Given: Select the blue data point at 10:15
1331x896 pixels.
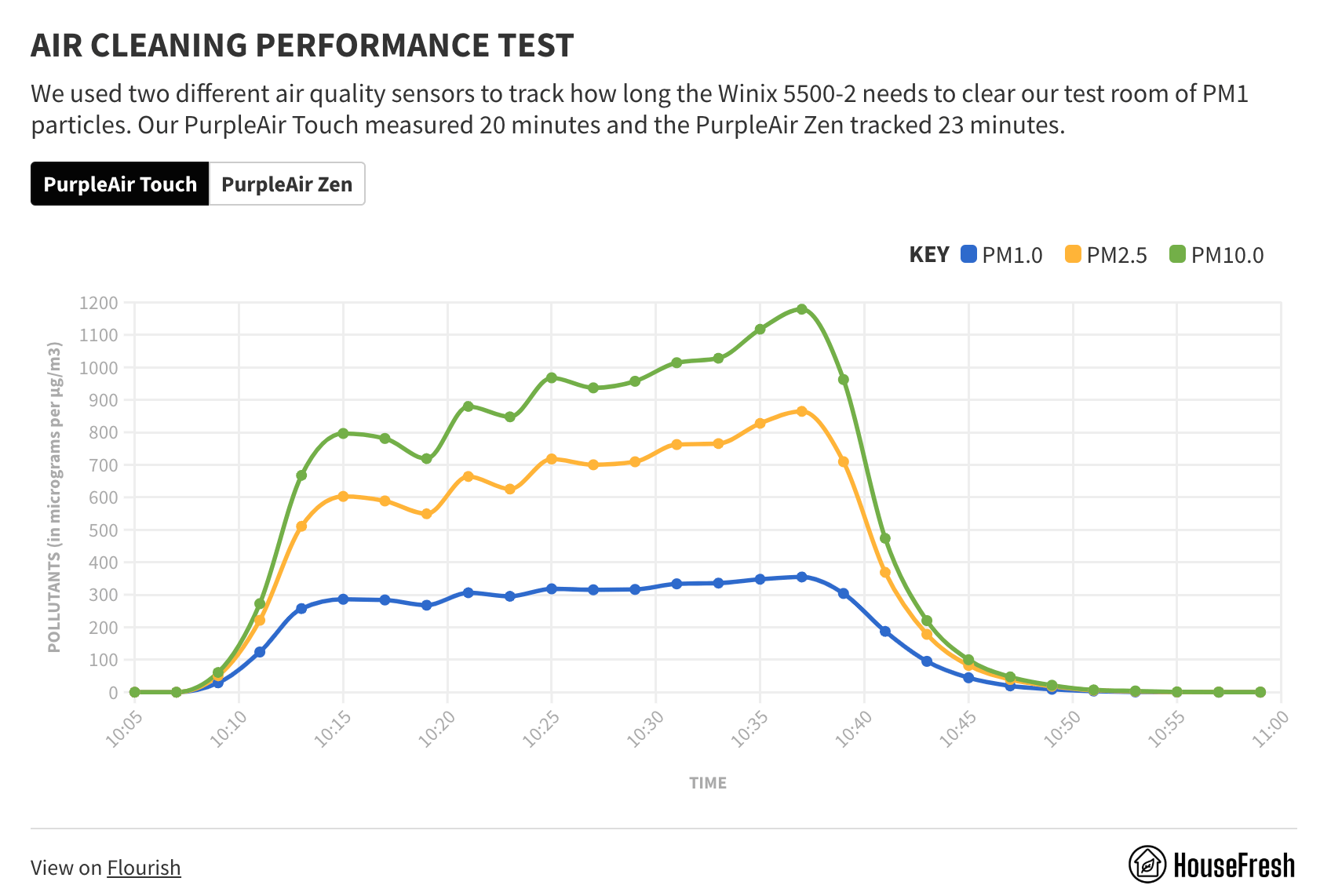Looking at the screenshot, I should click(x=342, y=599).
